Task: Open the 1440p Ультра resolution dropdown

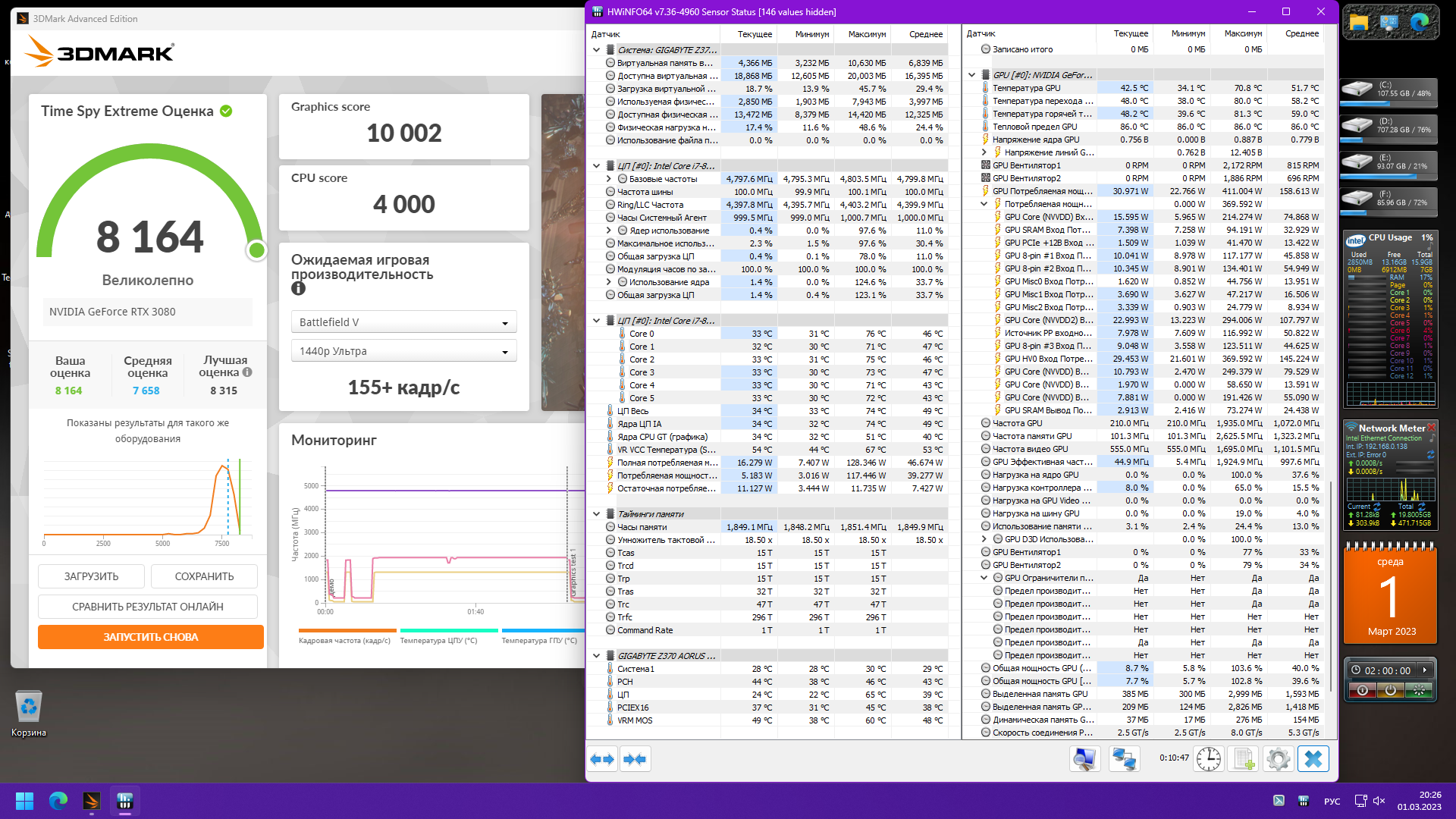Action: (403, 351)
